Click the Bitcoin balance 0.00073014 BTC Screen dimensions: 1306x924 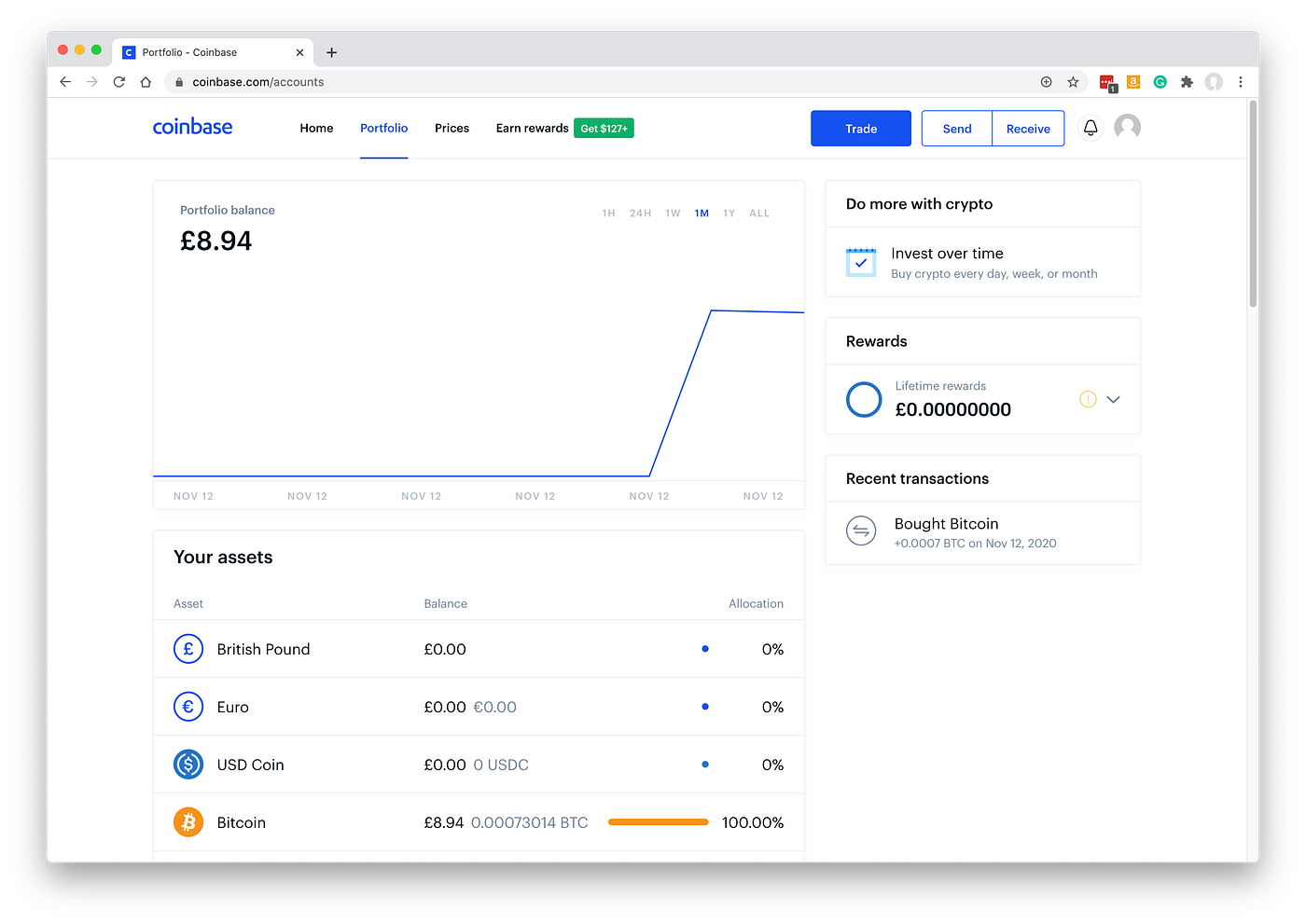click(x=529, y=822)
